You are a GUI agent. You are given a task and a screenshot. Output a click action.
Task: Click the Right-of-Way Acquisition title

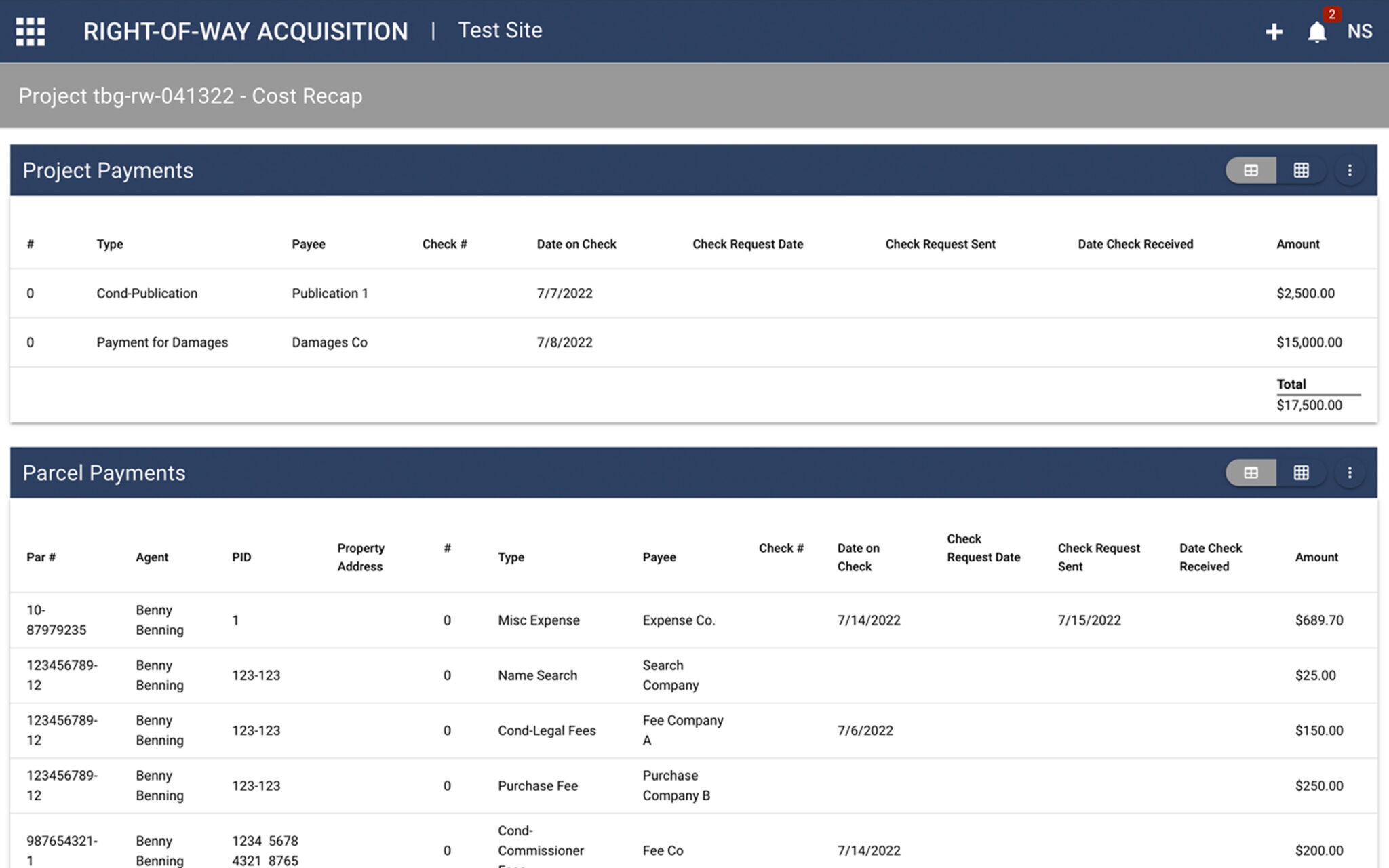pos(246,31)
